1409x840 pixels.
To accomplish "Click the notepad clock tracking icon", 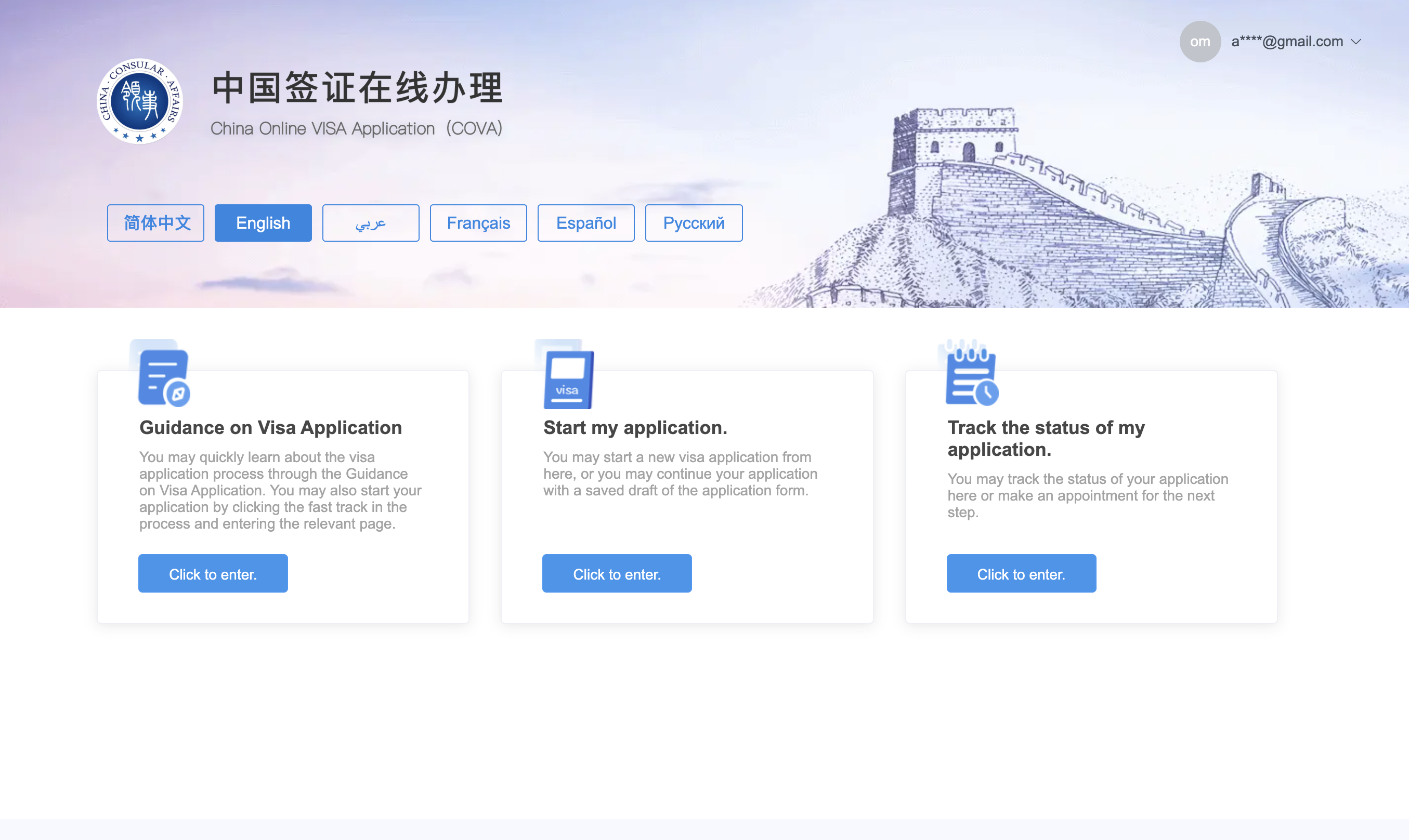I will [x=971, y=377].
